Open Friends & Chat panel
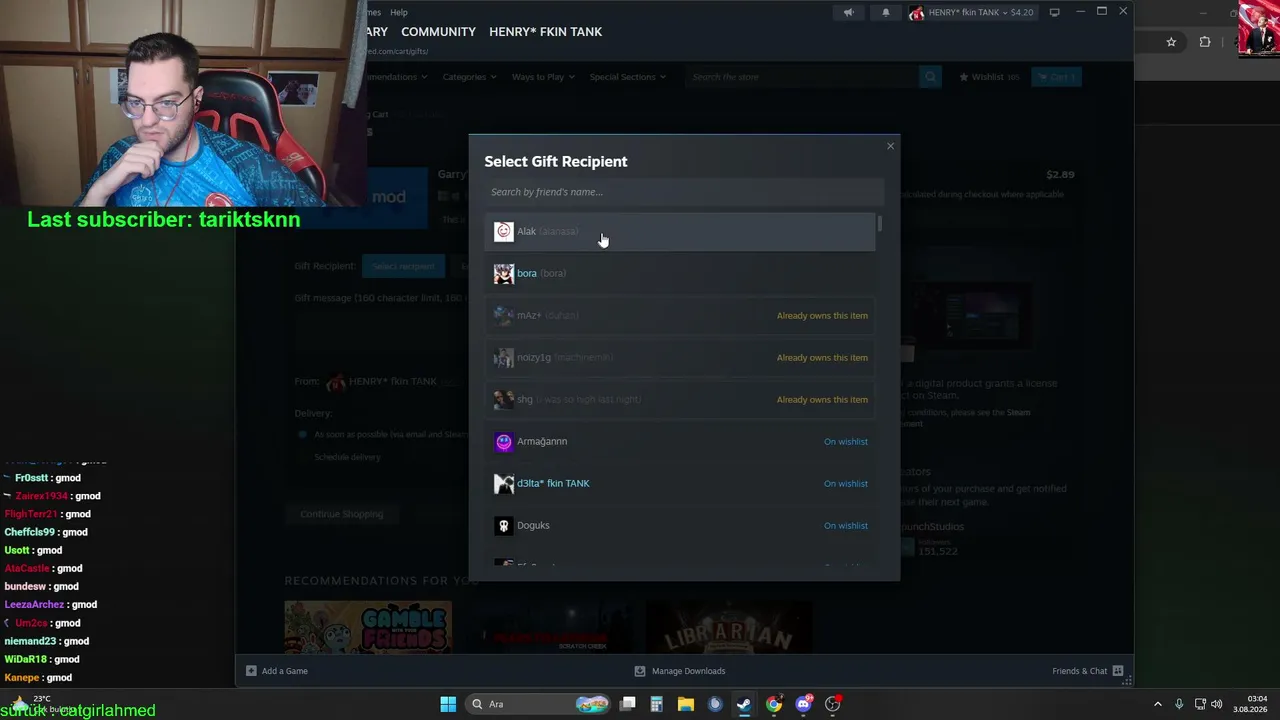The image size is (1280, 720). [1088, 671]
